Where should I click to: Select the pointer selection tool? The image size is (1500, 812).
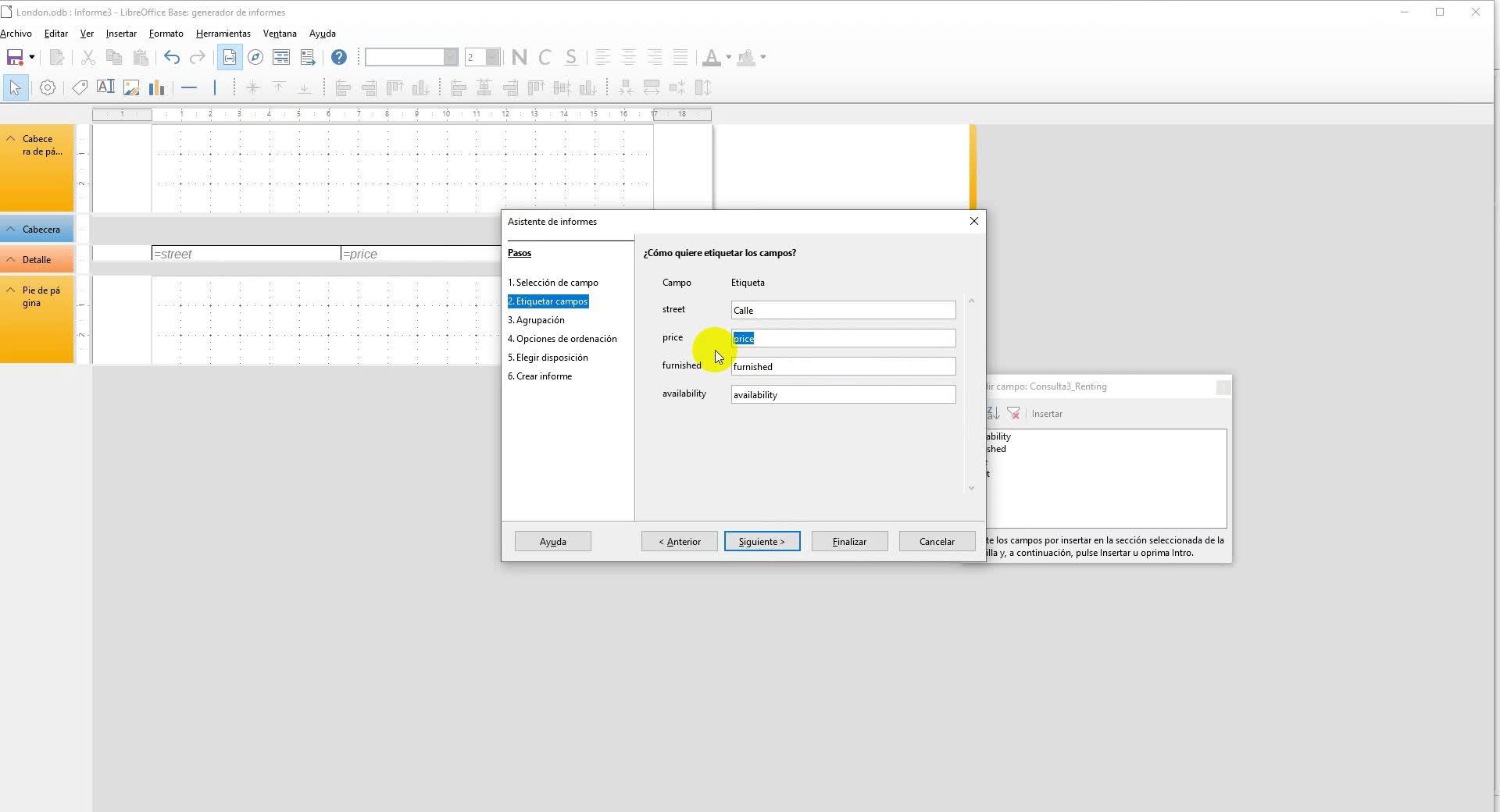point(15,87)
